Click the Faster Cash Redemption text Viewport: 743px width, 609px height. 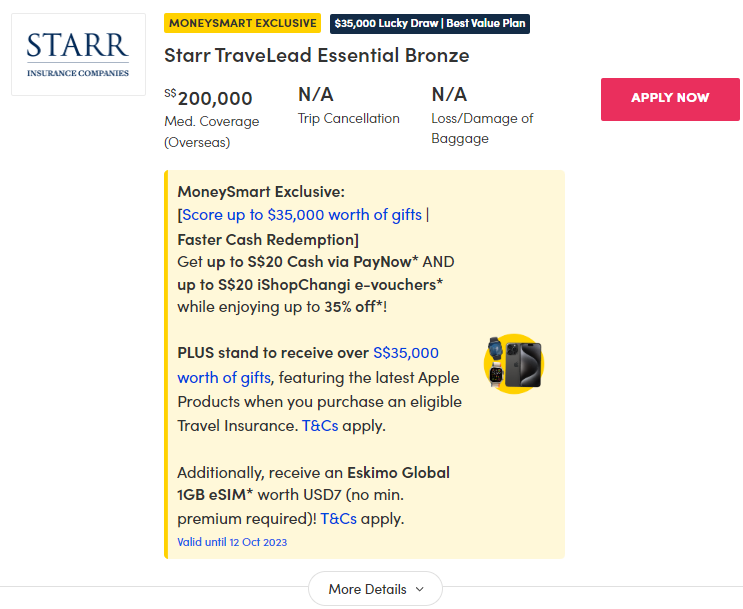267,239
